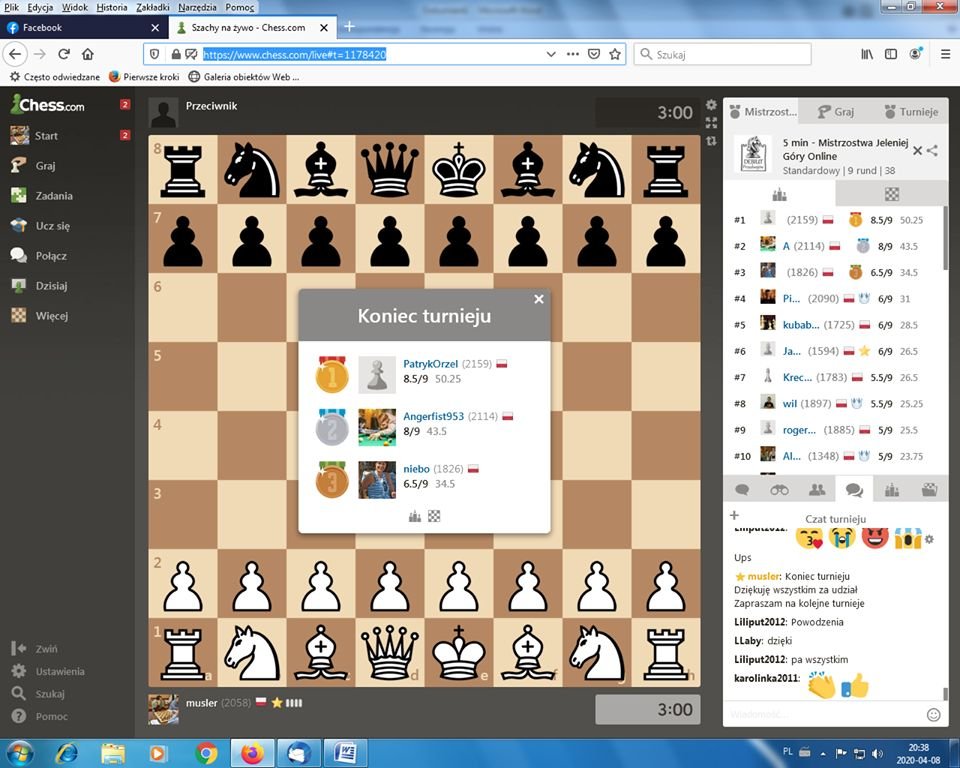This screenshot has width=960, height=768.
Task: Open the Narzędzia menu
Action: pyautogui.click(x=197, y=7)
